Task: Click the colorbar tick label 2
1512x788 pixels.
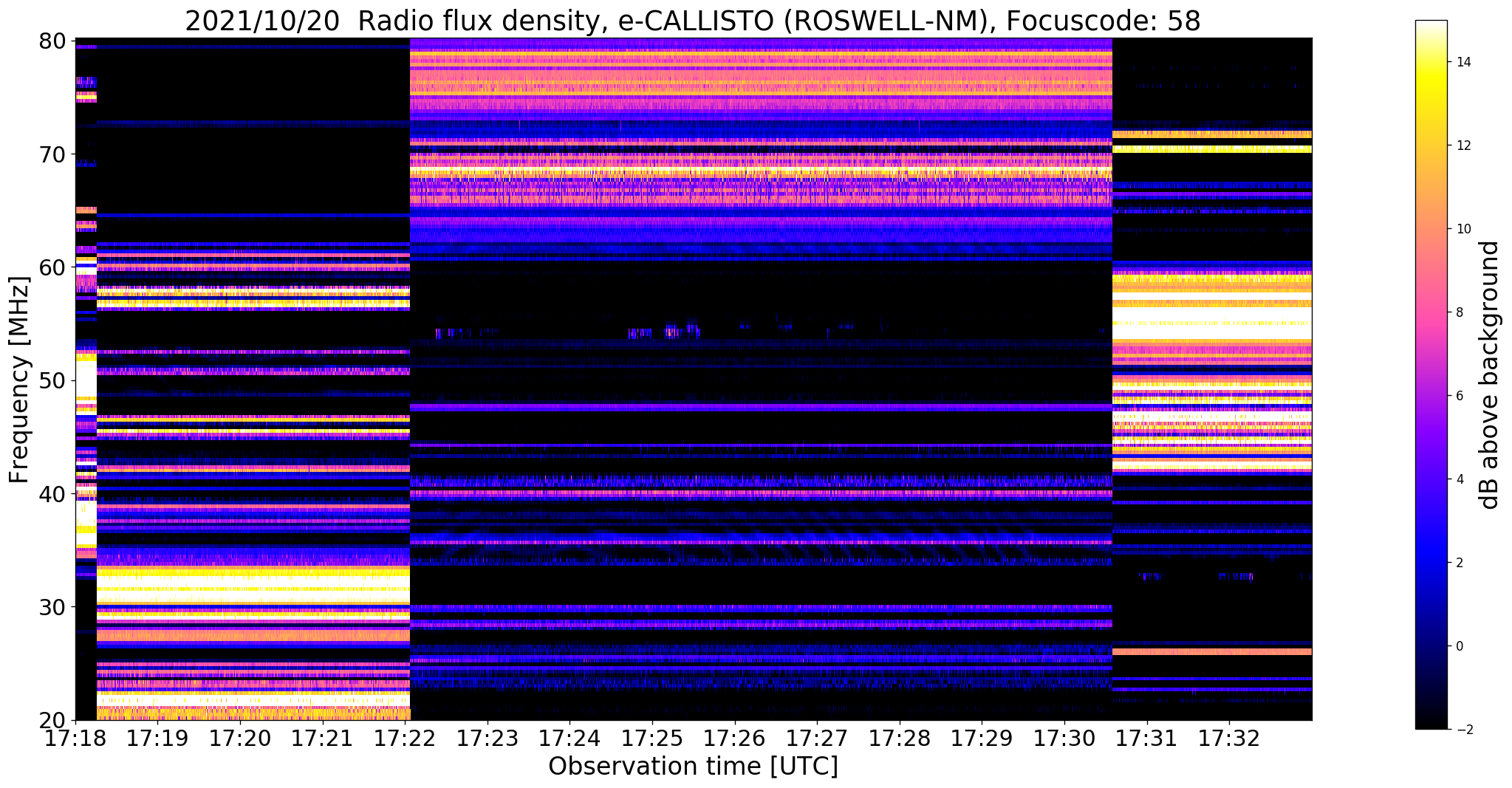Action: [x=1459, y=563]
